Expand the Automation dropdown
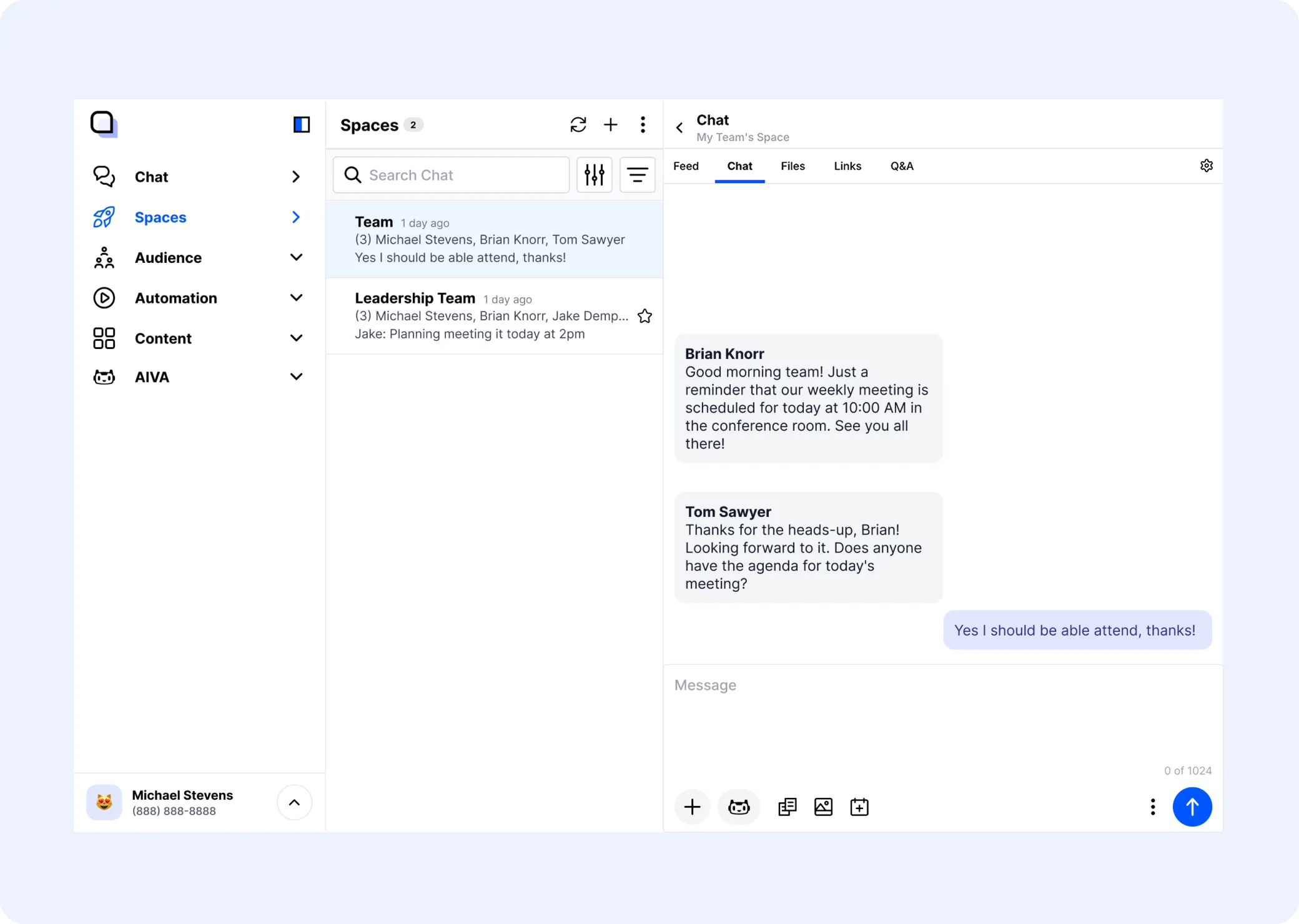The height and width of the screenshot is (924, 1299). 297,298
